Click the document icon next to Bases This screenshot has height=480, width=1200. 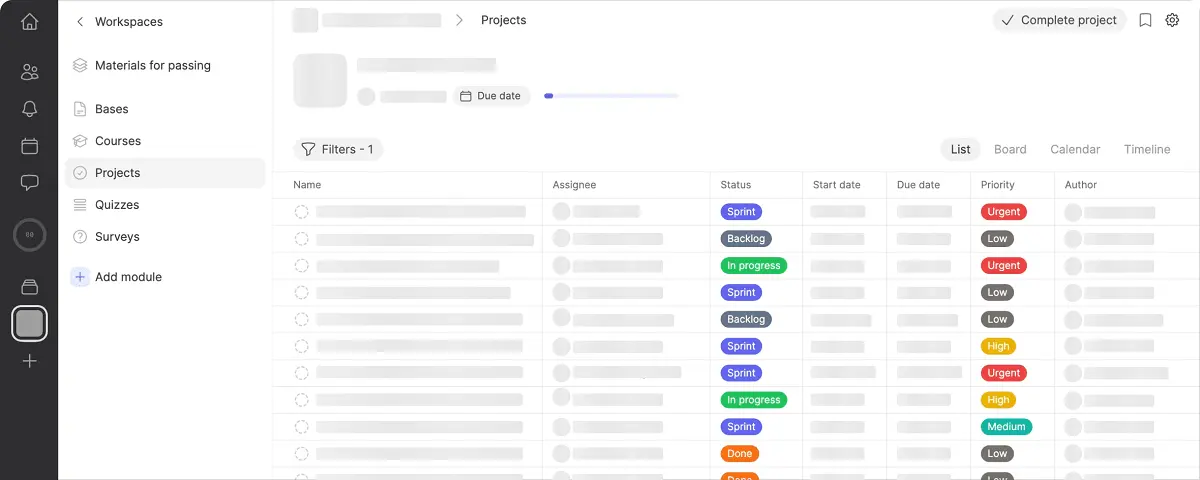tap(80, 109)
